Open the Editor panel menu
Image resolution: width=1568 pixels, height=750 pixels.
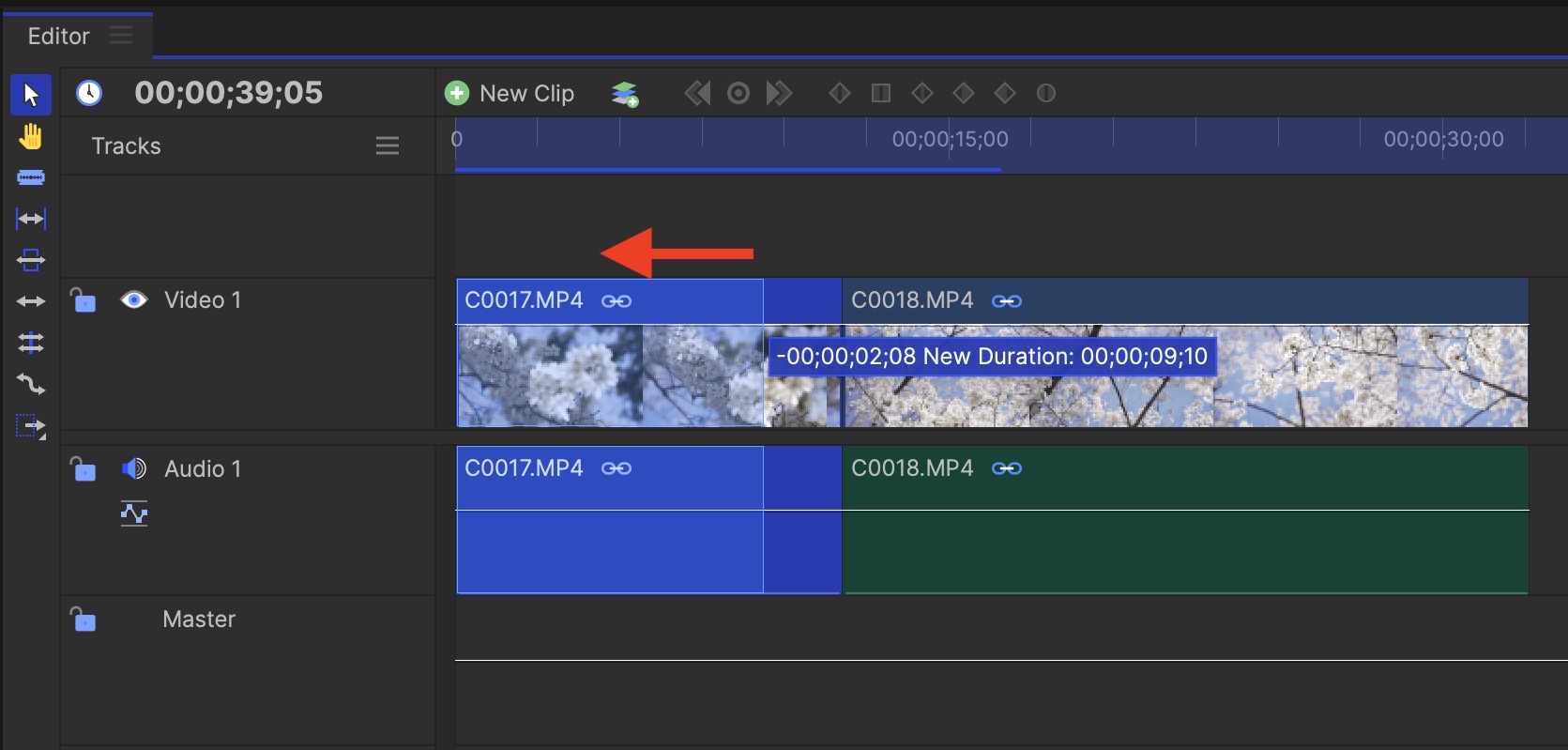[x=121, y=36]
